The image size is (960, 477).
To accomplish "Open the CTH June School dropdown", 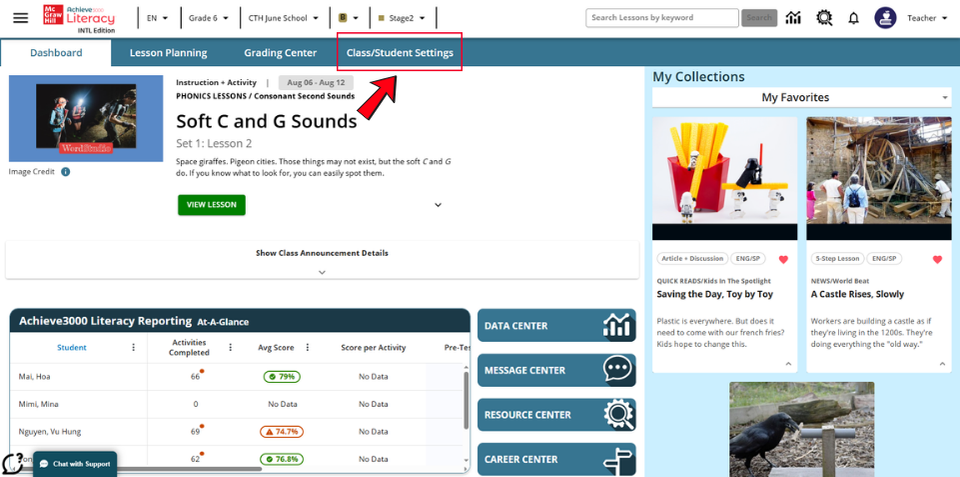I will [x=283, y=18].
